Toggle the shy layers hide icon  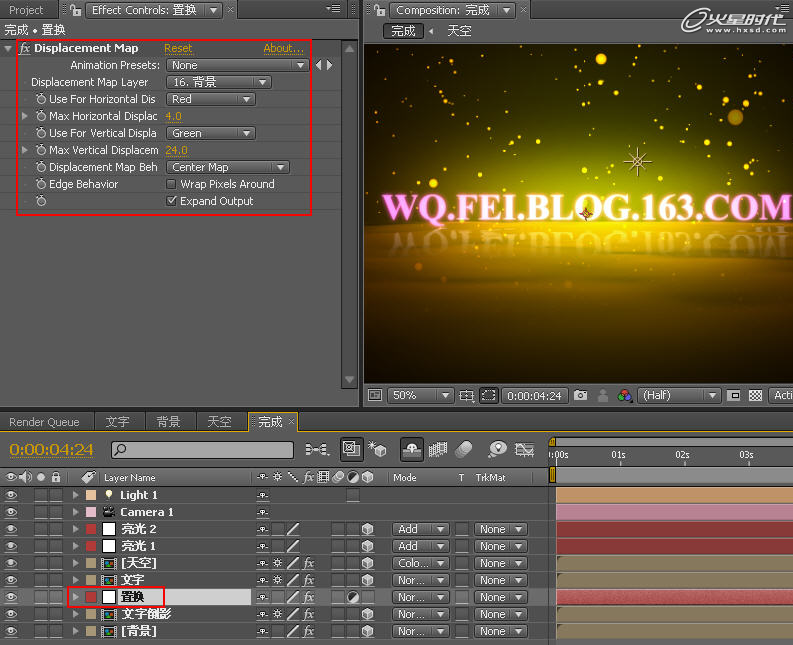412,449
